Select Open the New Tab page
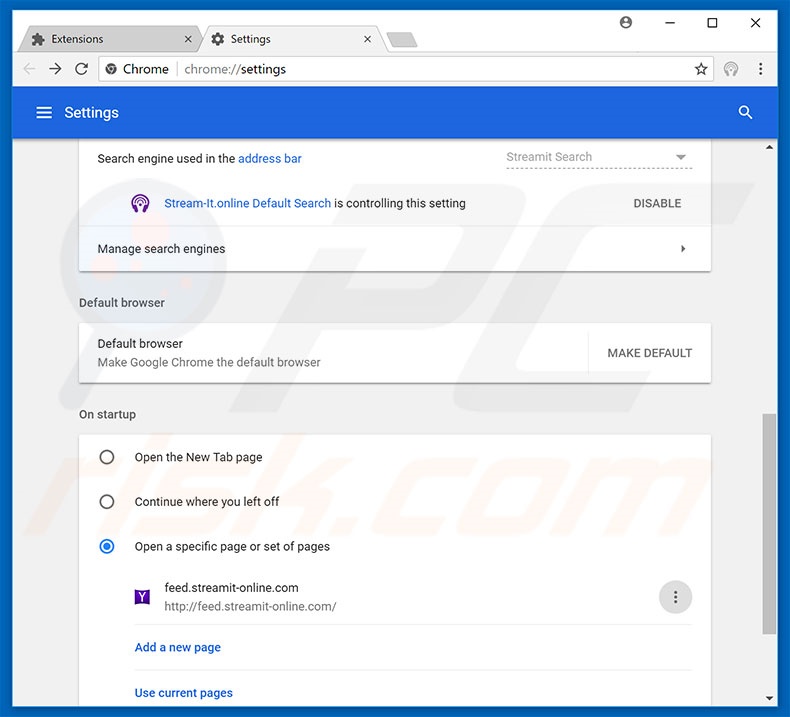 click(x=107, y=457)
